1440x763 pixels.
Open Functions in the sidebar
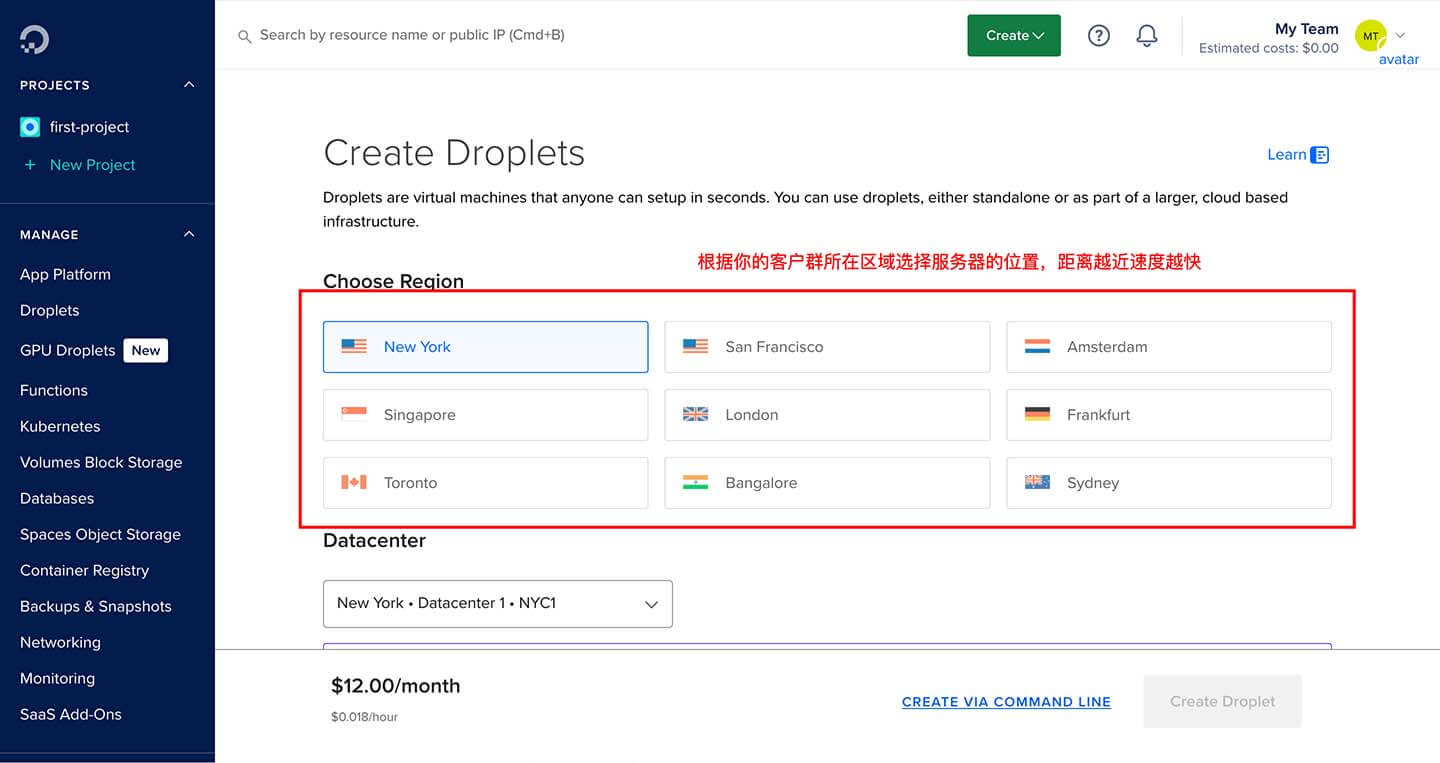click(54, 390)
